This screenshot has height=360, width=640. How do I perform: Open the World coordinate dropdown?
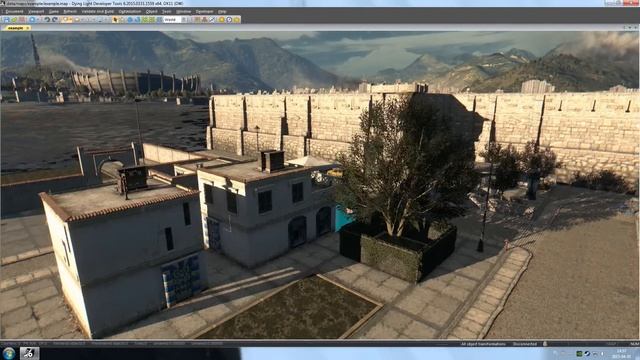tap(176, 20)
